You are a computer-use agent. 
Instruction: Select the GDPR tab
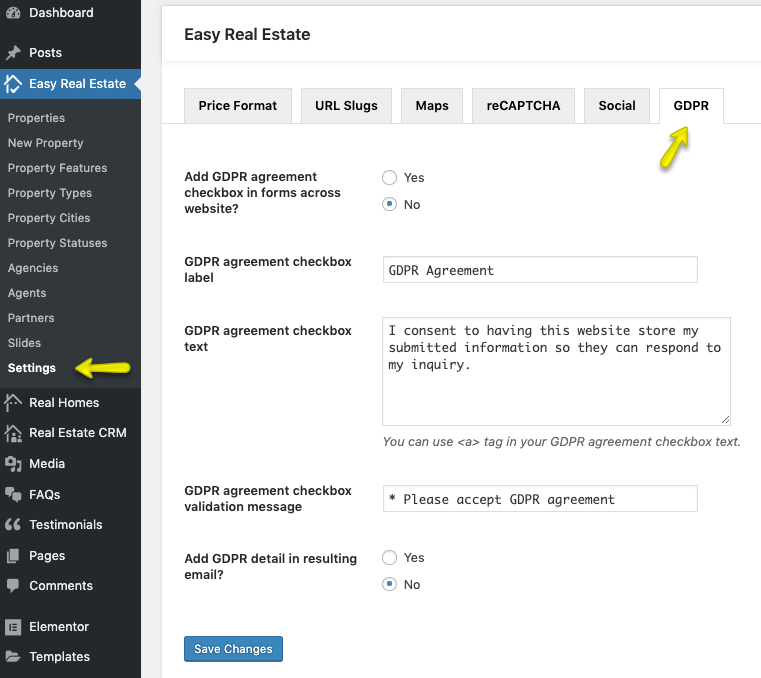pos(691,106)
